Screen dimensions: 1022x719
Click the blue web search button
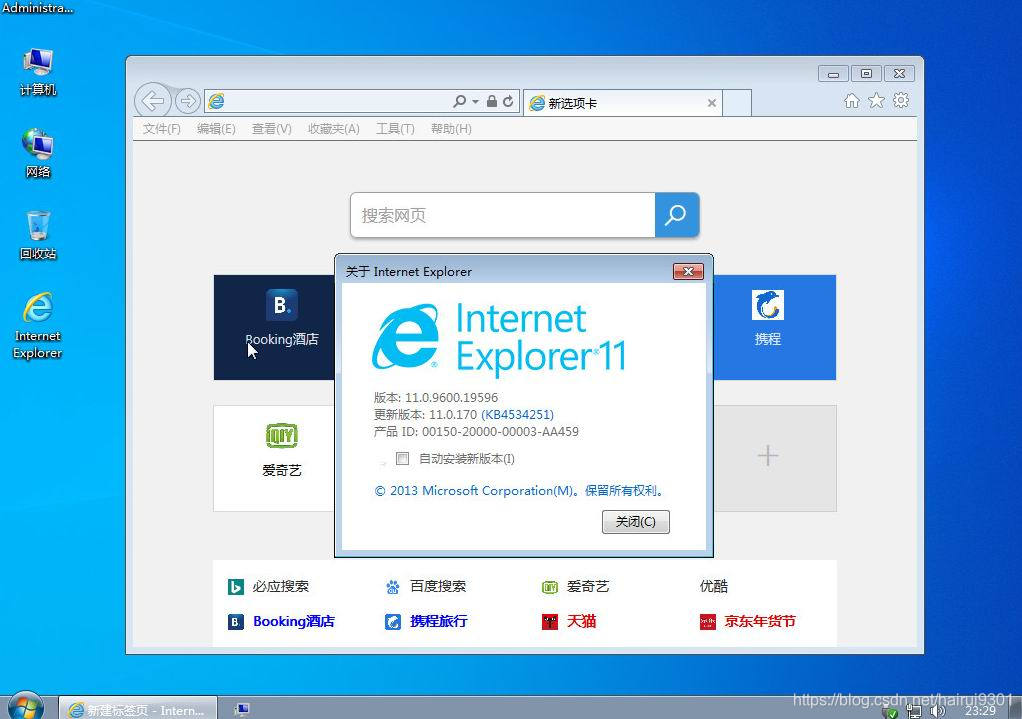tap(677, 215)
